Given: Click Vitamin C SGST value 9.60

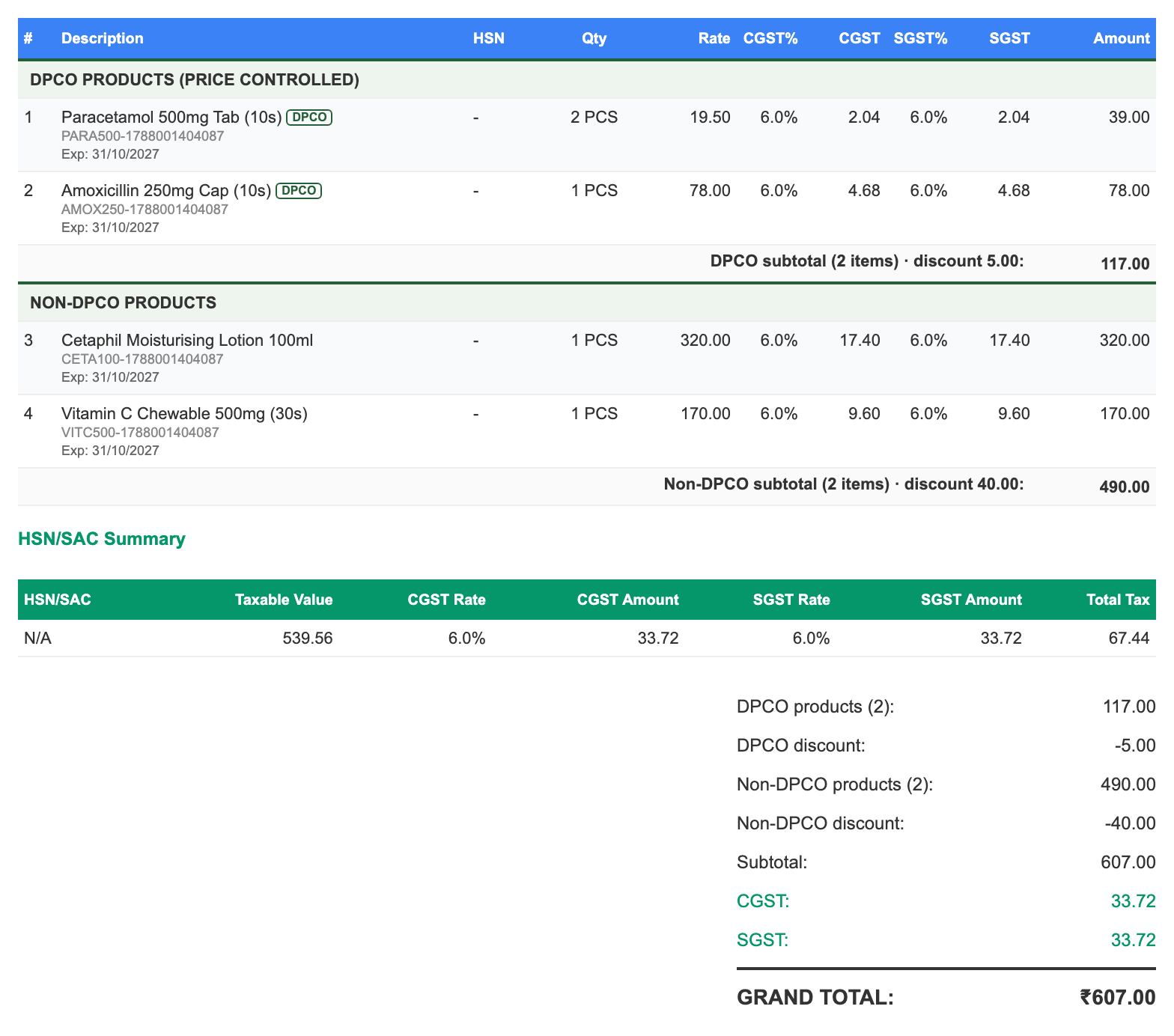Looking at the screenshot, I should [x=1014, y=413].
